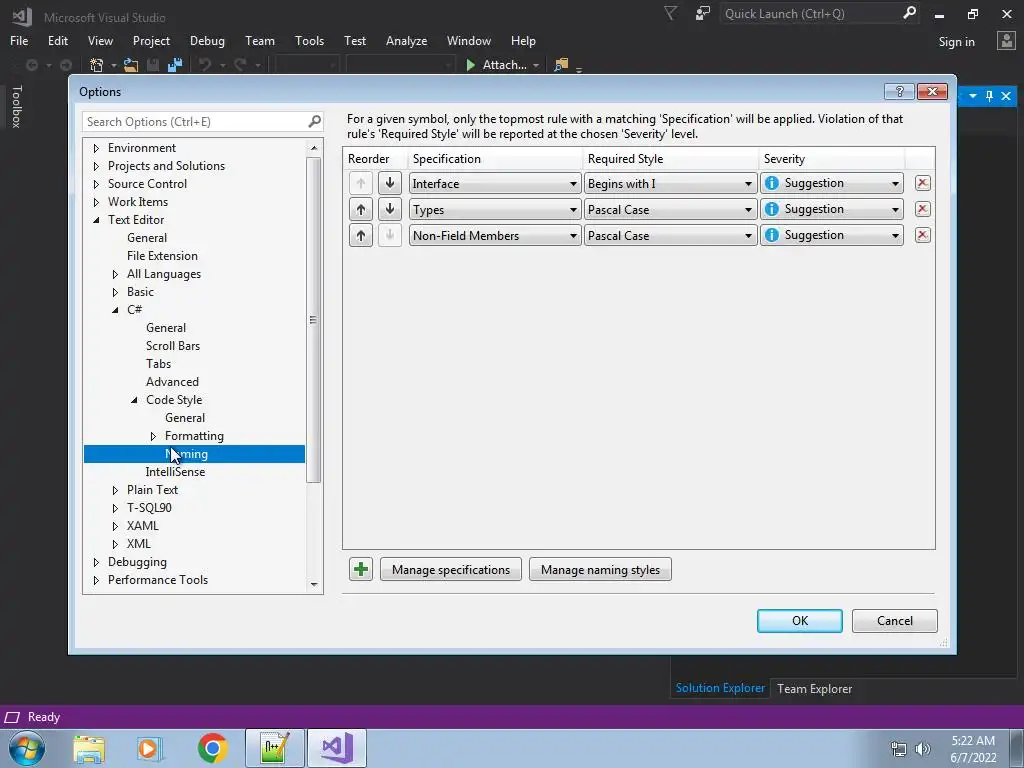This screenshot has height=768, width=1024.
Task: Click the Start Attach run icon
Action: (x=470, y=65)
